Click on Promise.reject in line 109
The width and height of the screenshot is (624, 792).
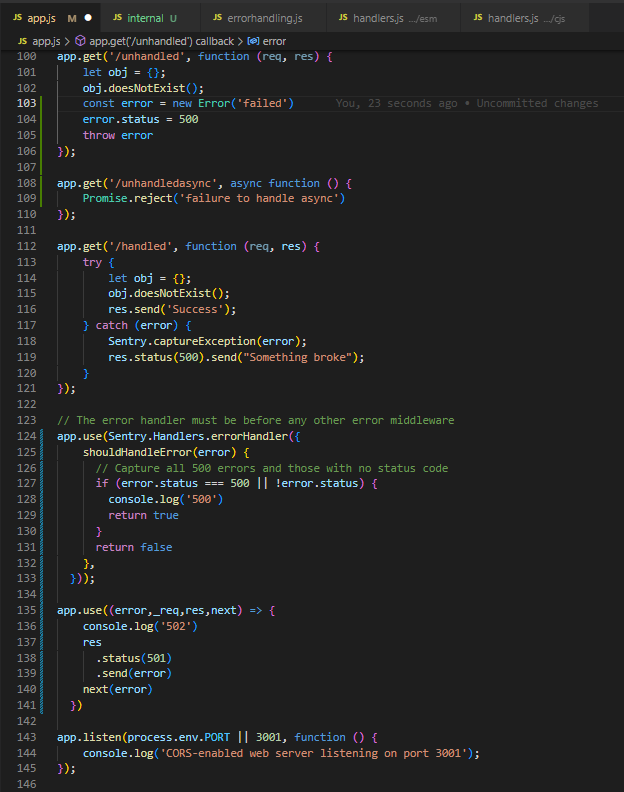tap(127, 199)
